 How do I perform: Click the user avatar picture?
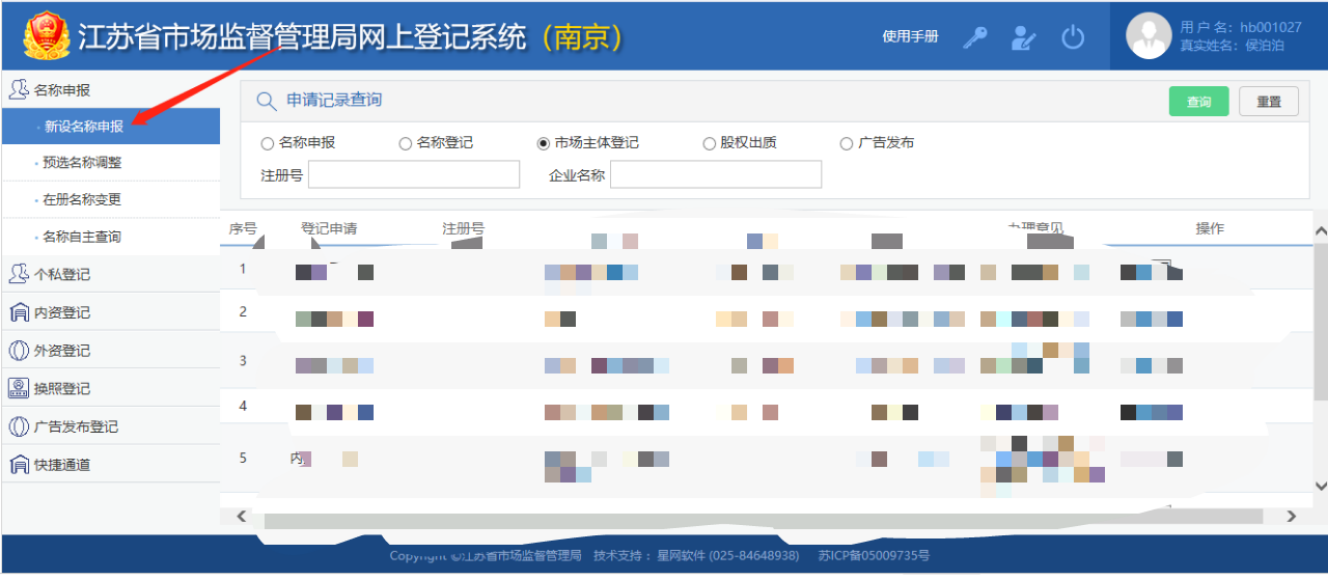coord(1148,36)
